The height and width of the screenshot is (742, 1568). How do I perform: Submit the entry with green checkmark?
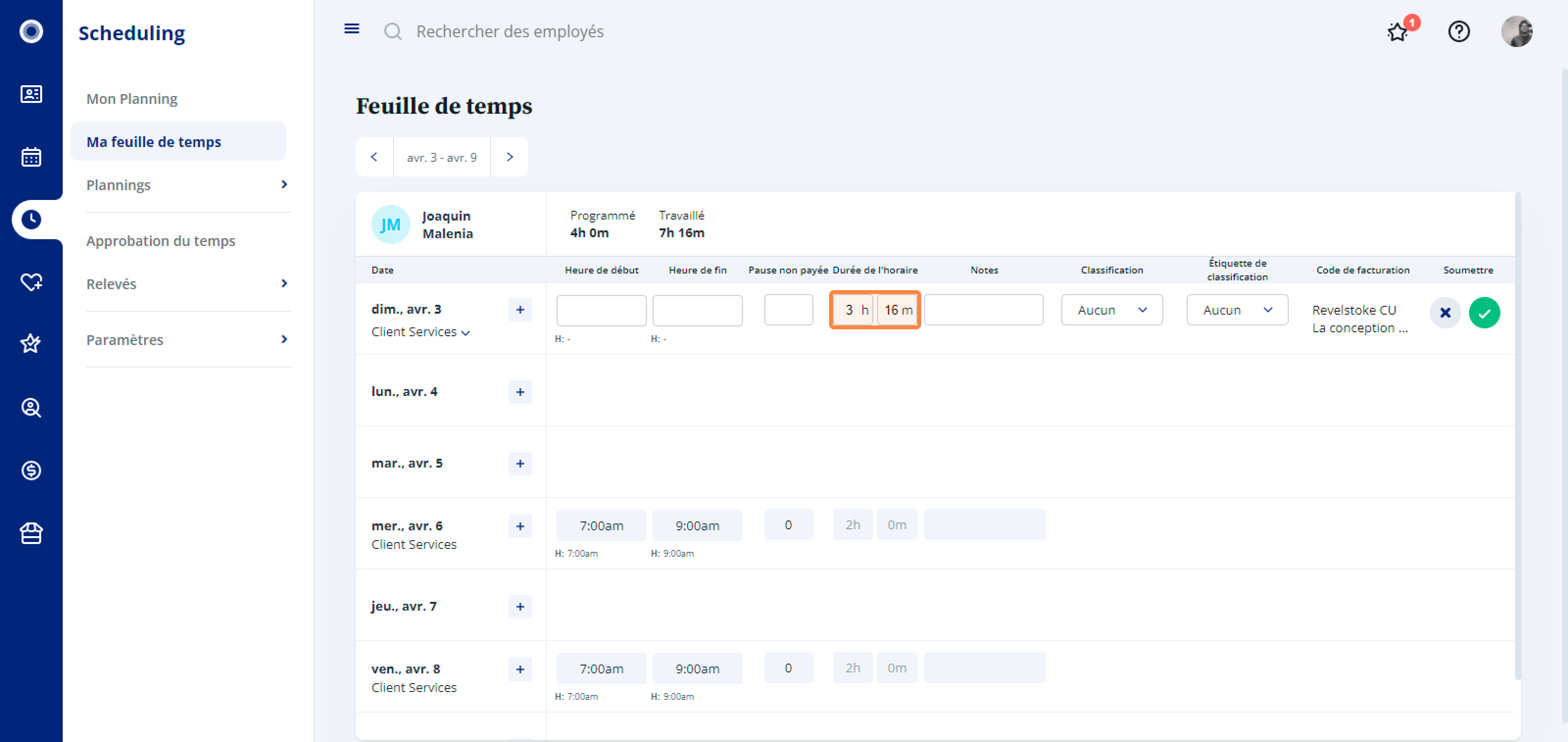tap(1484, 313)
